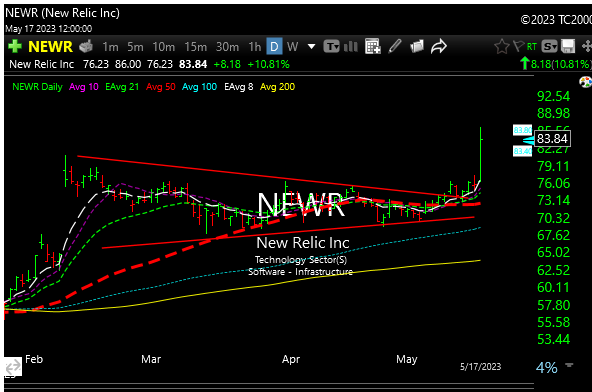Click the bar chart indicators icon
Image resolution: width=592 pixels, height=392 pixels.
coord(351,46)
